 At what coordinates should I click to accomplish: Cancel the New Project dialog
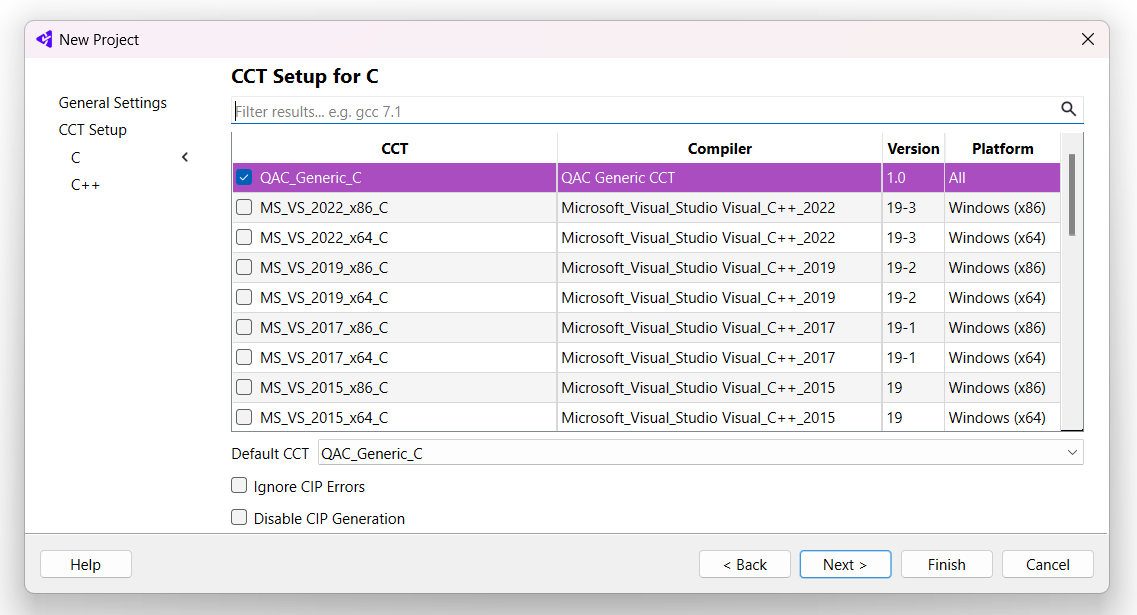[1048, 564]
